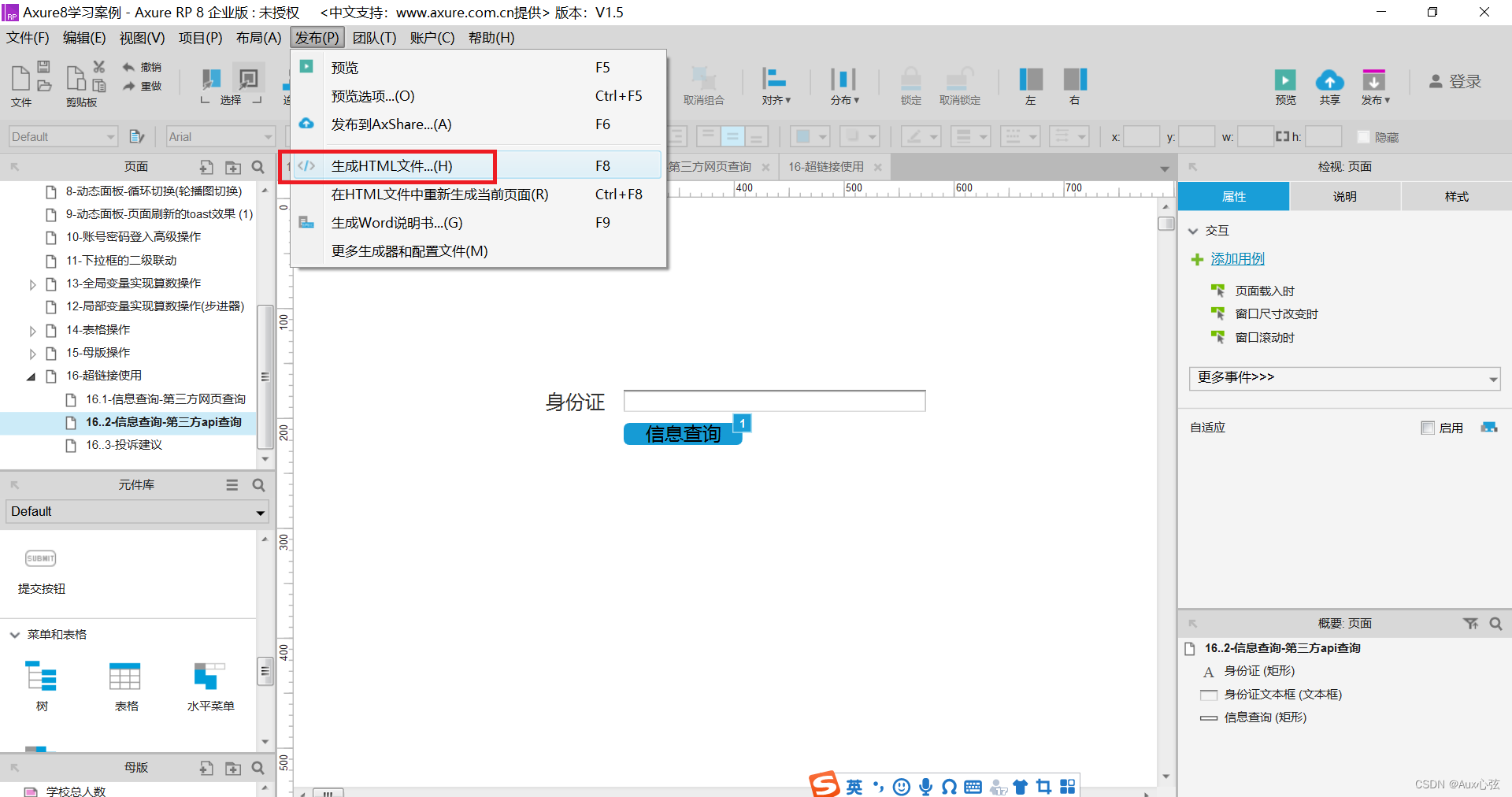Click the Submit Button (提交按钮) widget
Screen dimensions: 1512x797
pyautogui.click(x=41, y=558)
